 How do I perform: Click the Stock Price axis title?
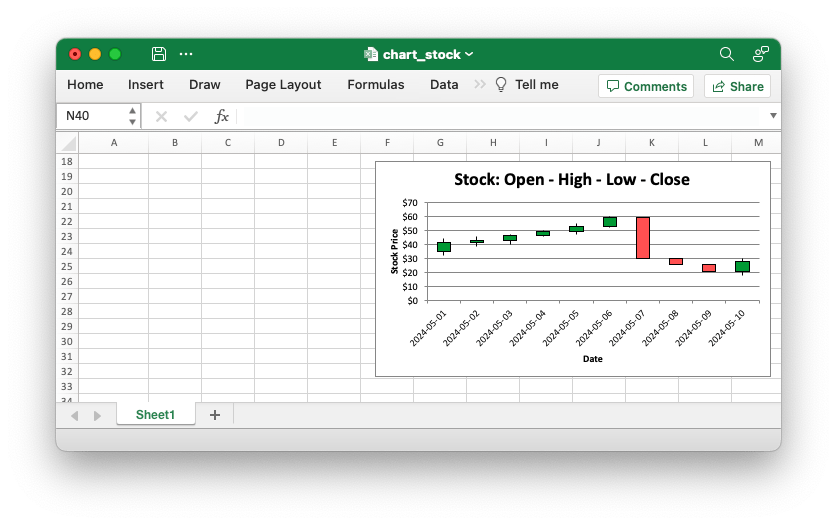click(394, 251)
